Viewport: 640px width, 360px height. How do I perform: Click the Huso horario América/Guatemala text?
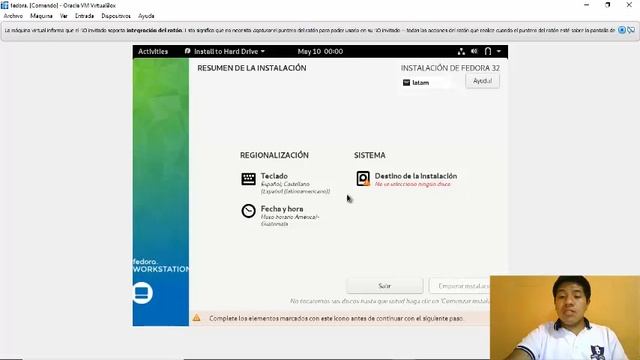click(x=290, y=220)
